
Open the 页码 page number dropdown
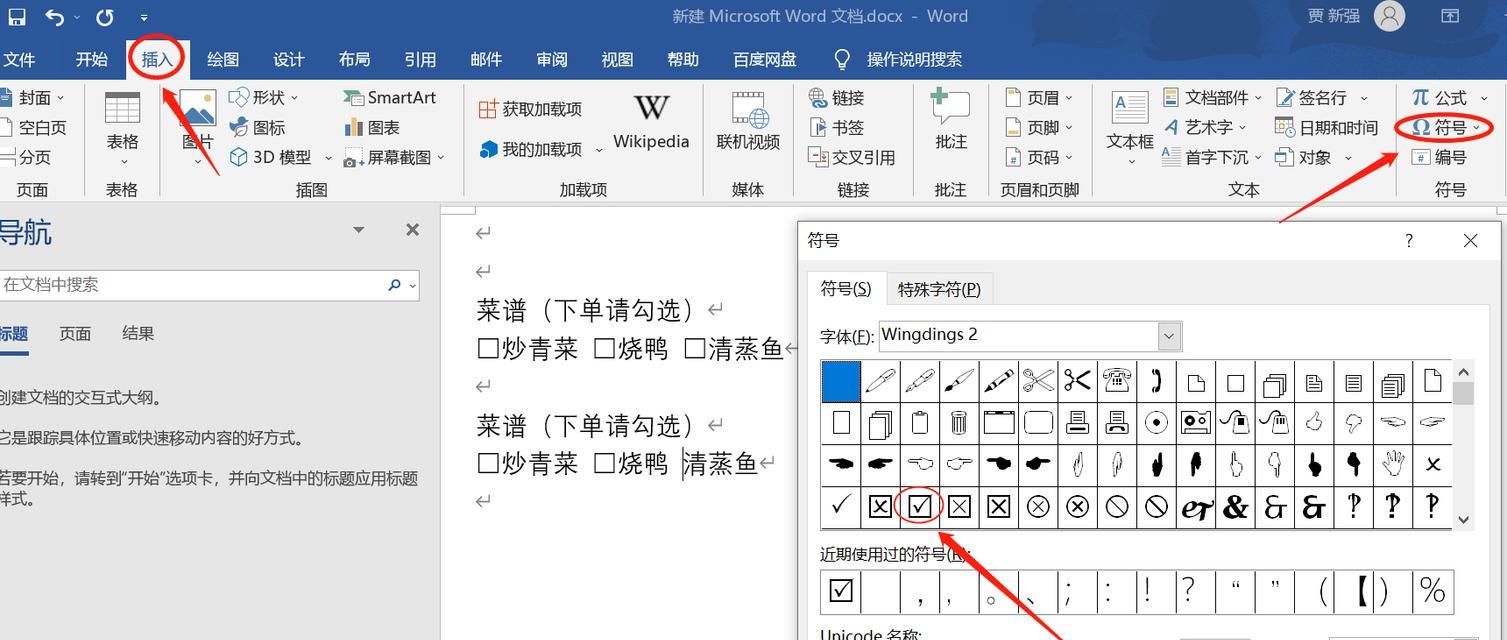[x=1038, y=158]
